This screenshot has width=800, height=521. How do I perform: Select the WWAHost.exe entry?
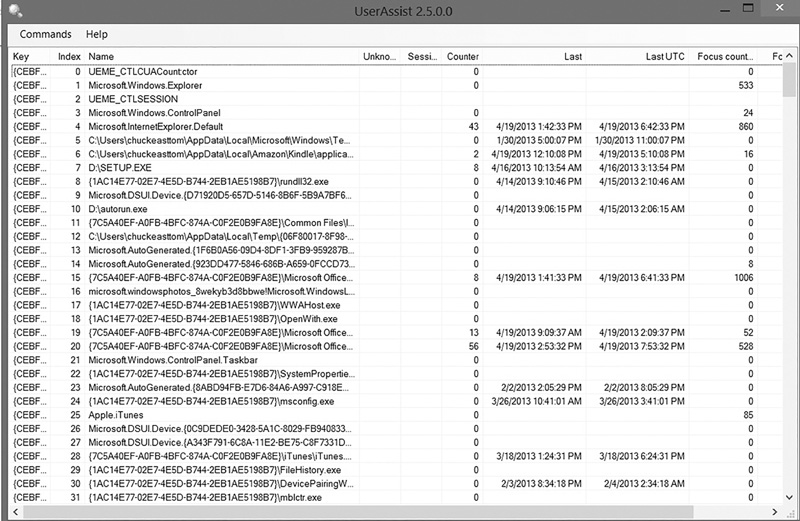(x=396, y=305)
